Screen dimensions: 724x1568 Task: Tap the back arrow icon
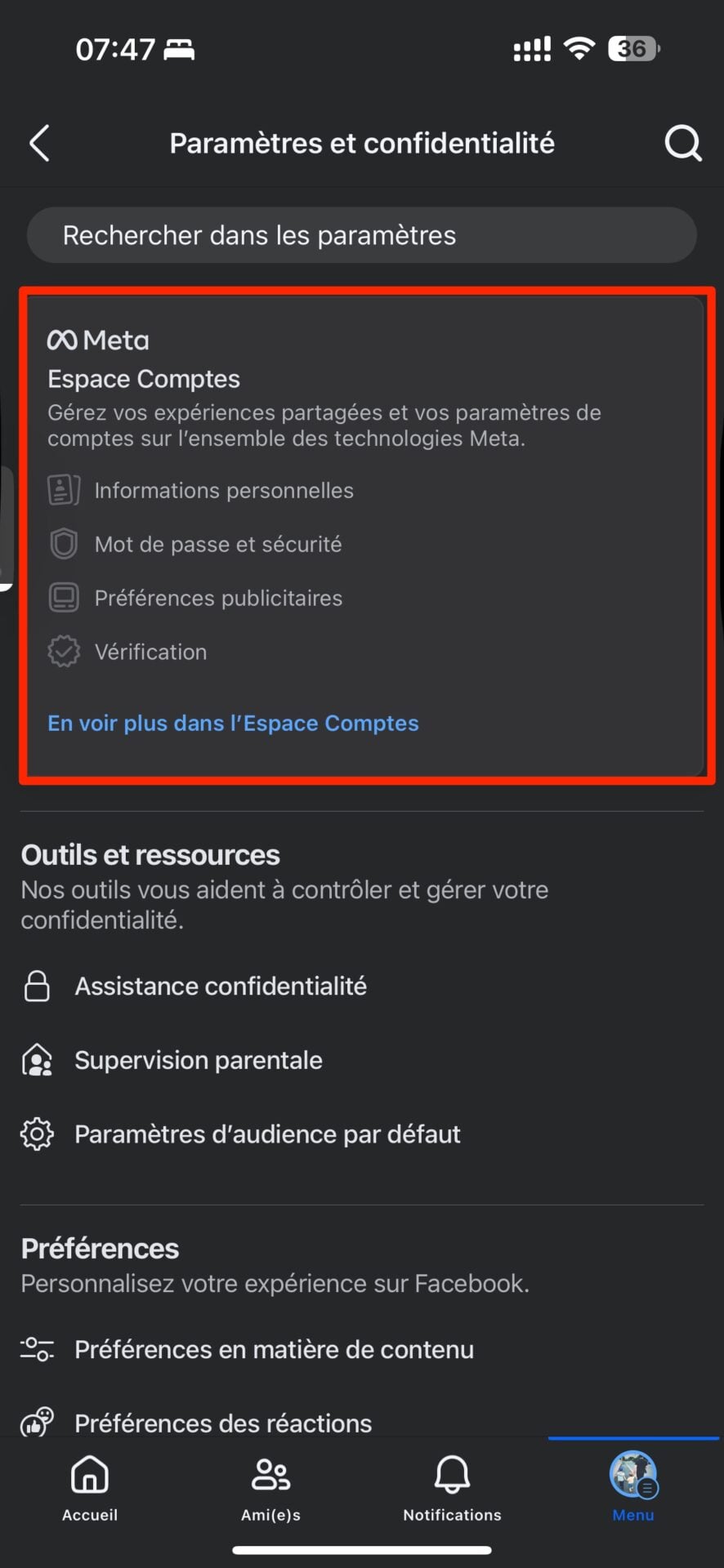click(39, 144)
